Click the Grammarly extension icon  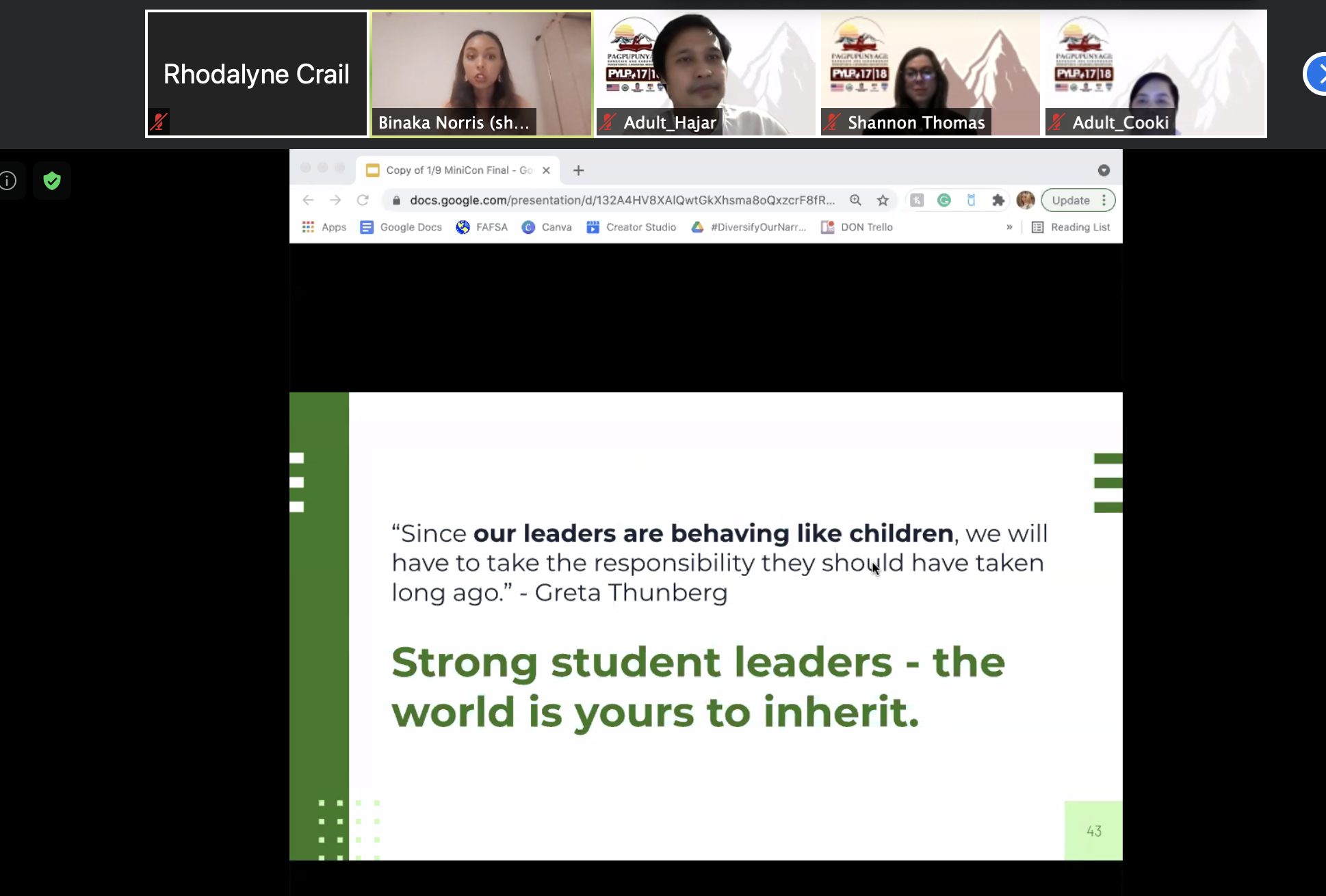point(944,200)
